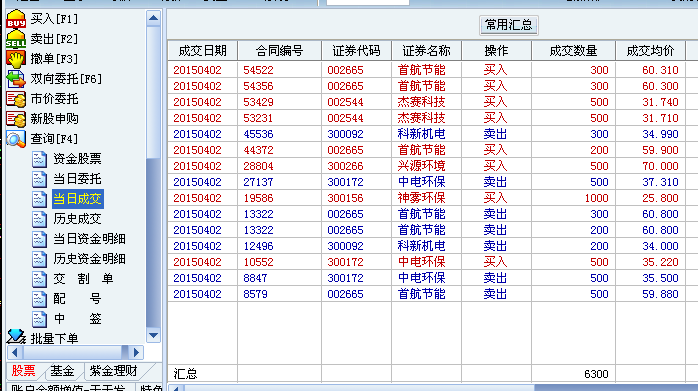
Task: Click the document icon beside 历史资金明细
Action: 39,259
